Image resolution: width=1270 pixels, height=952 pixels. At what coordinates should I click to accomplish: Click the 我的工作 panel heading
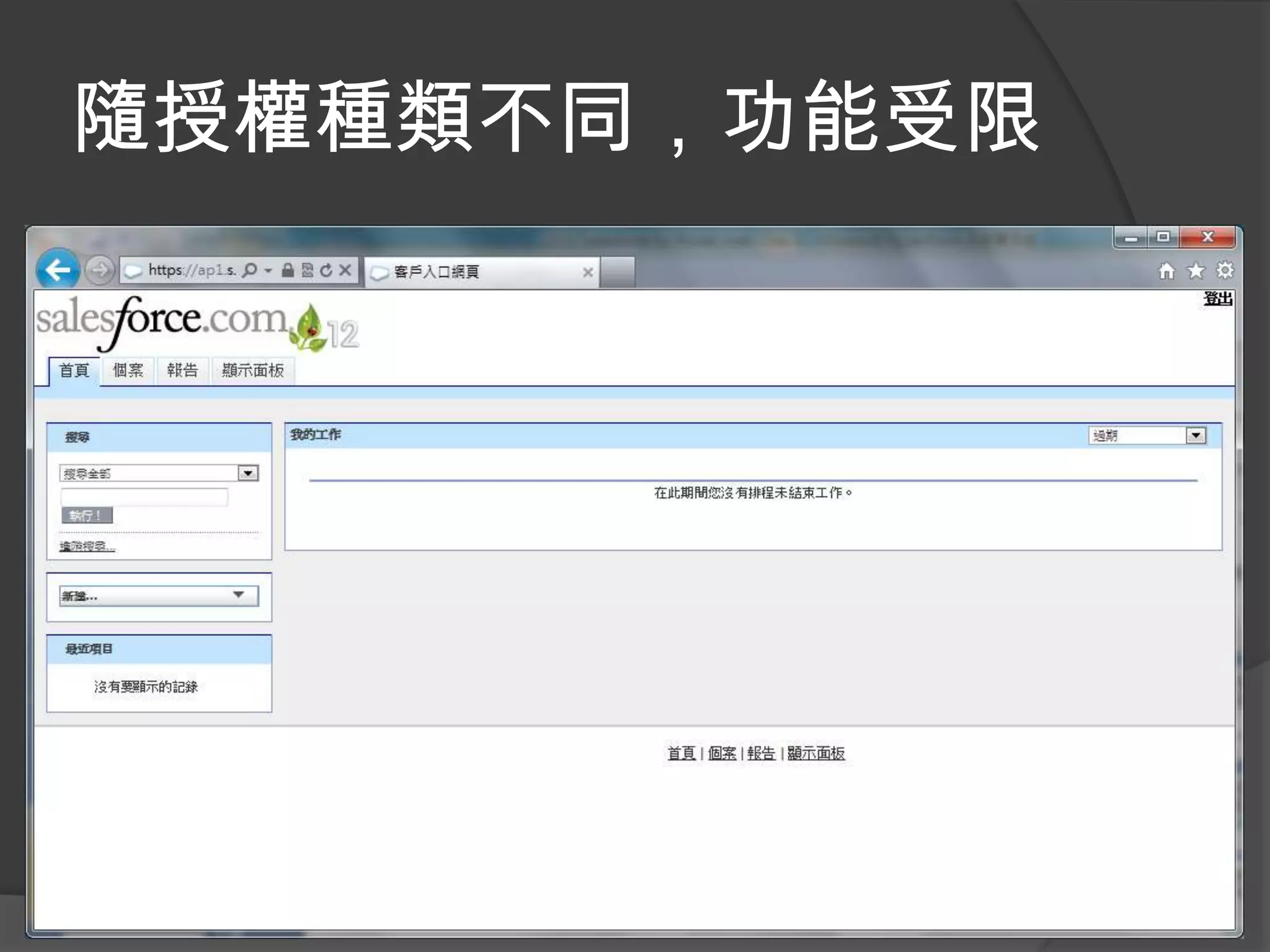point(316,434)
